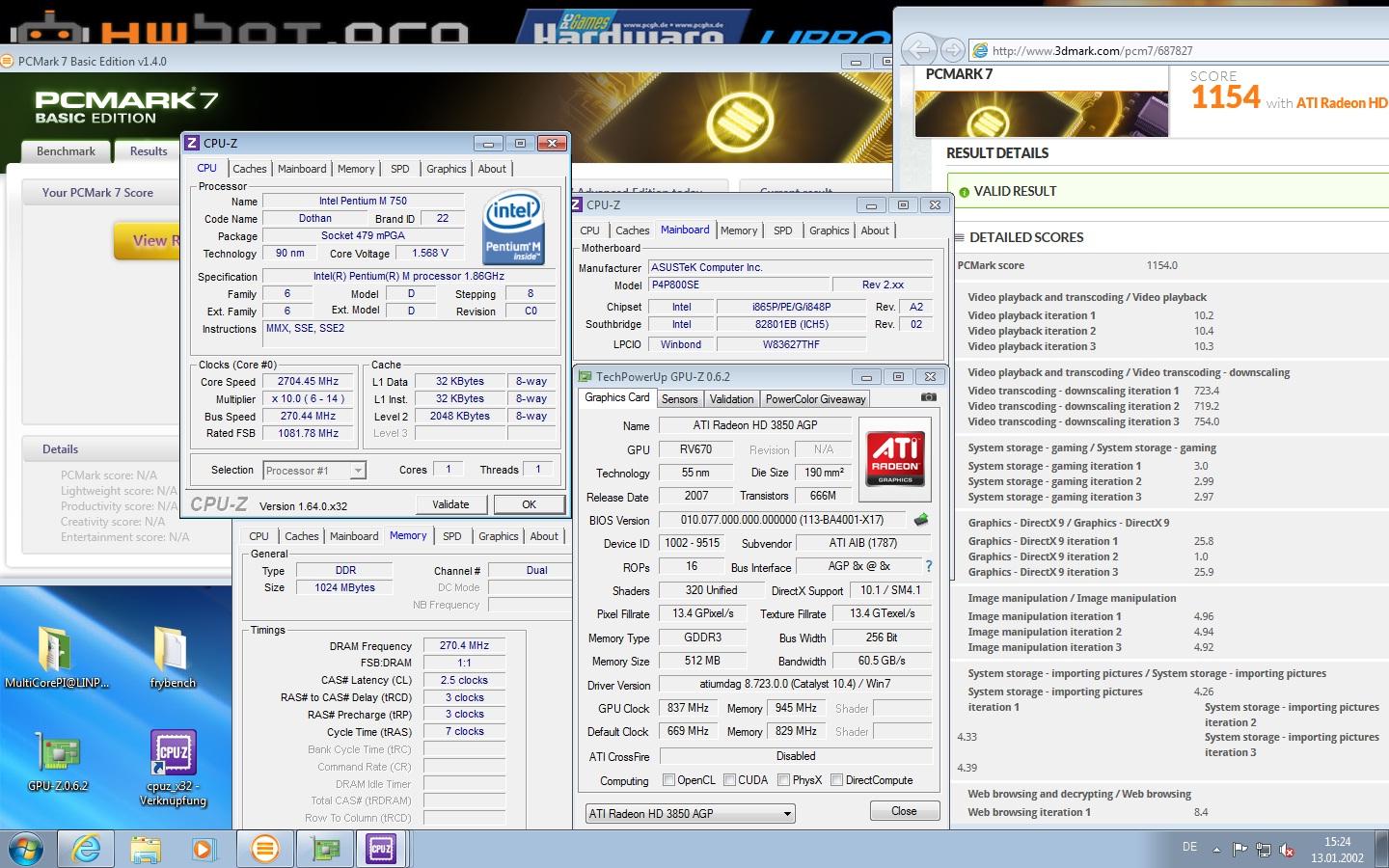Click the taskbar clock 15:24
1389x868 pixels.
tap(1338, 842)
